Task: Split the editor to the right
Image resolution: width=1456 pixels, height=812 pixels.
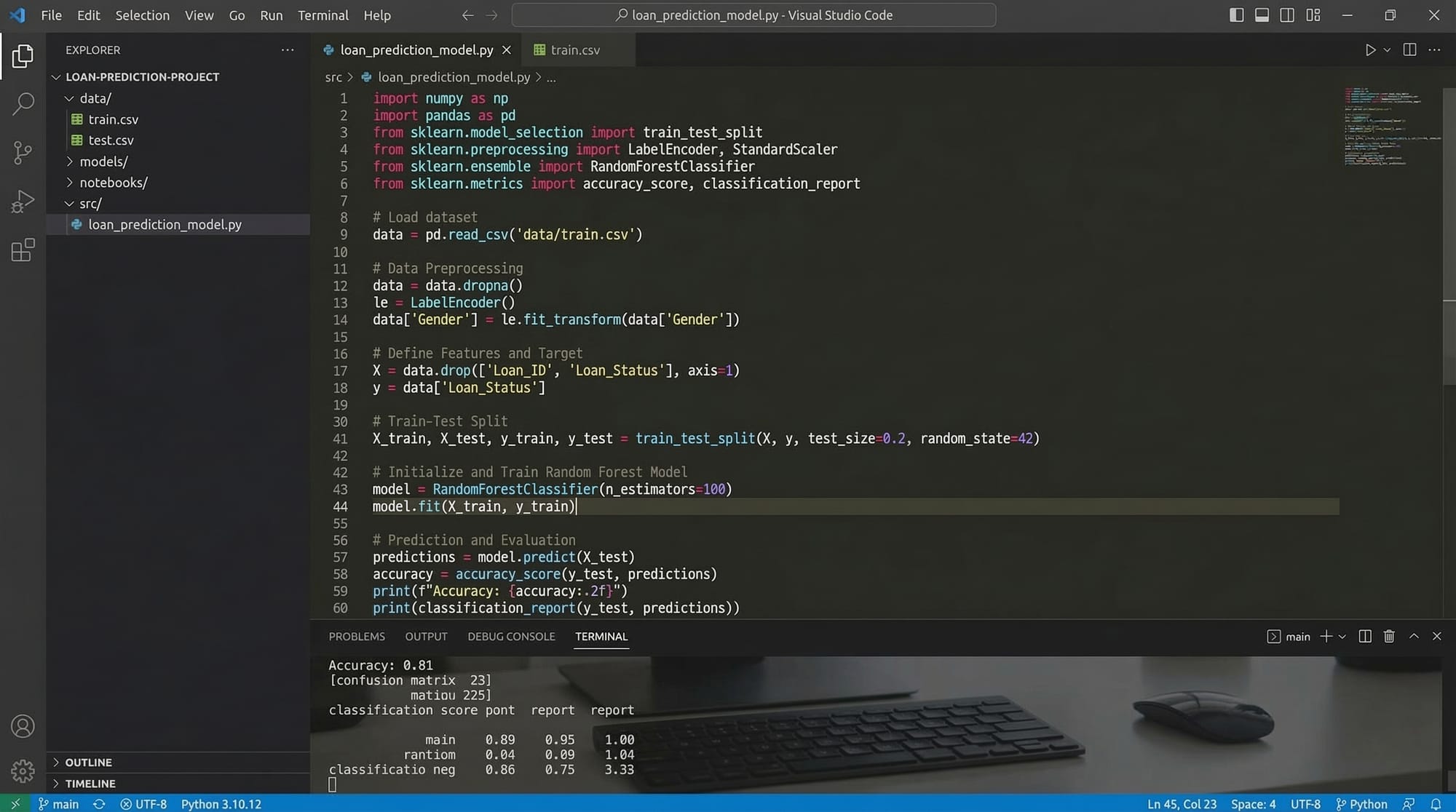Action: coord(1409,50)
